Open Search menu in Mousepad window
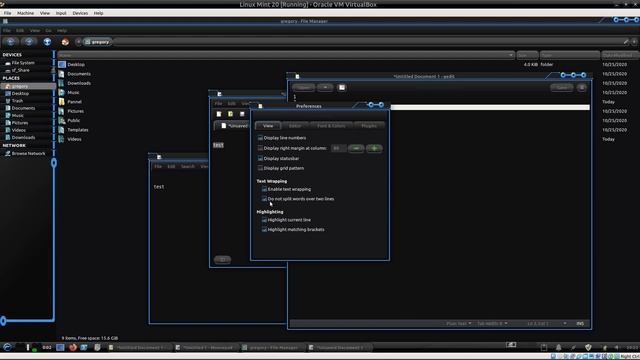Viewport: 640px width, 360px height. 187,167
